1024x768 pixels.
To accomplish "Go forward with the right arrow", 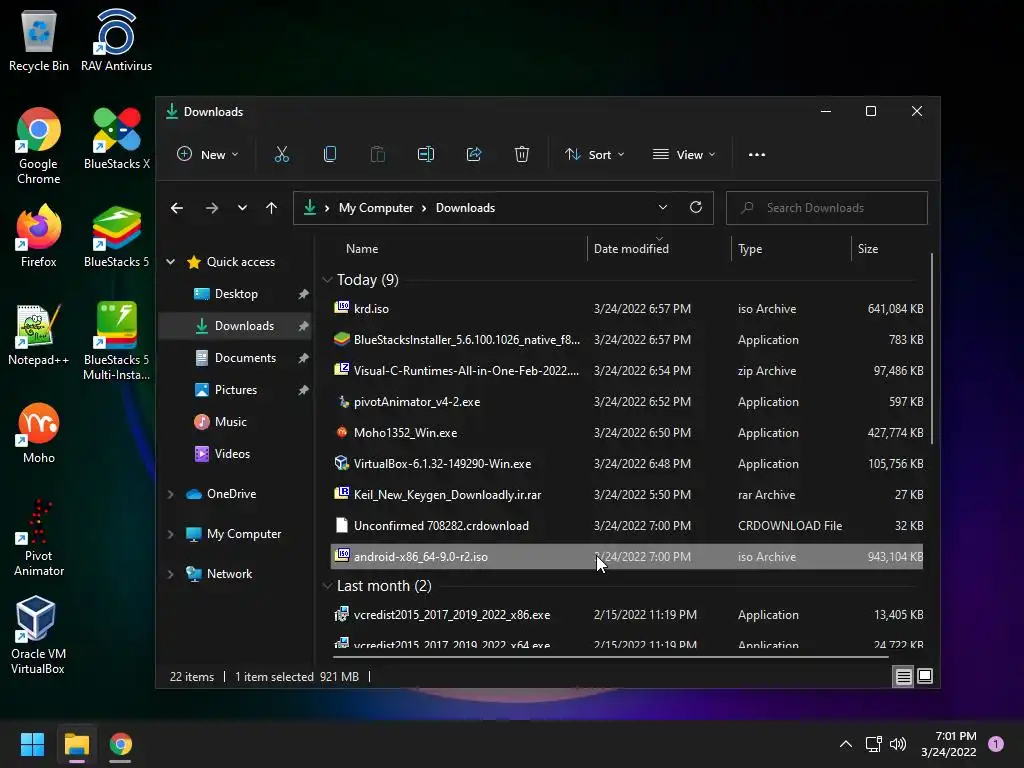I will pos(212,208).
